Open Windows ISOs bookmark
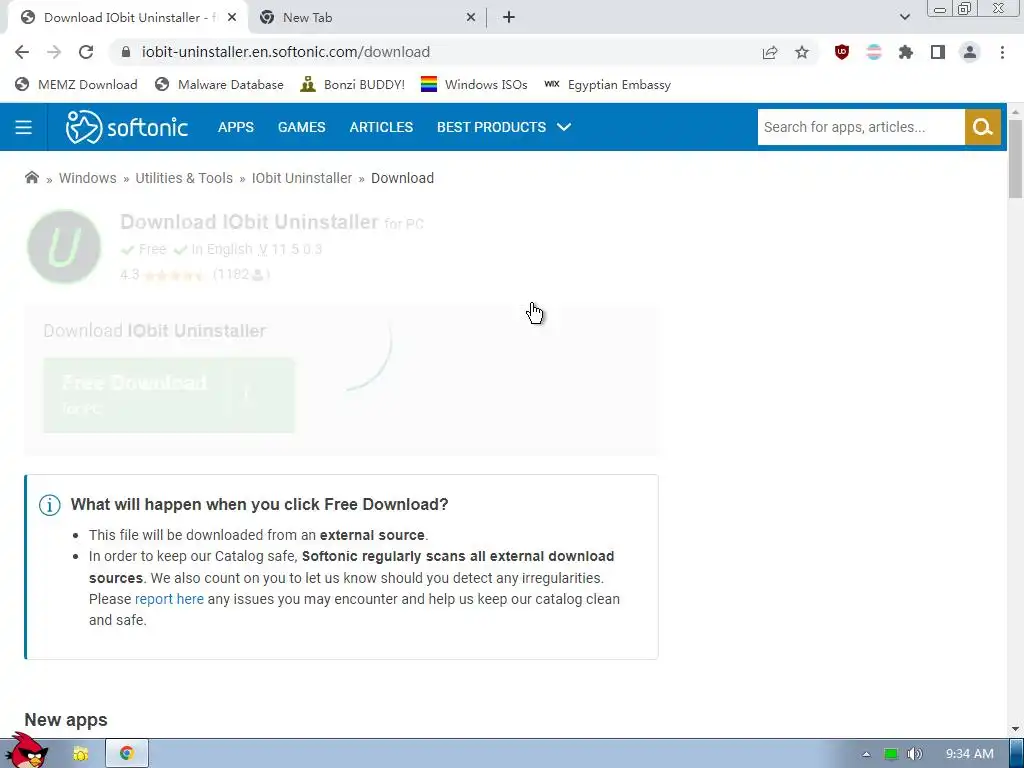 pos(474,84)
